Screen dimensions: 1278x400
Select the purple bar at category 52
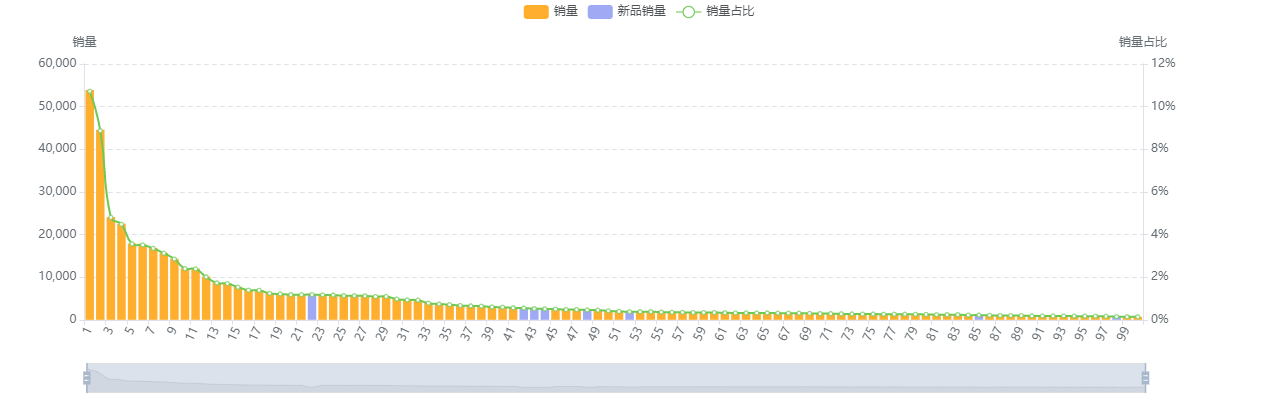pos(630,315)
